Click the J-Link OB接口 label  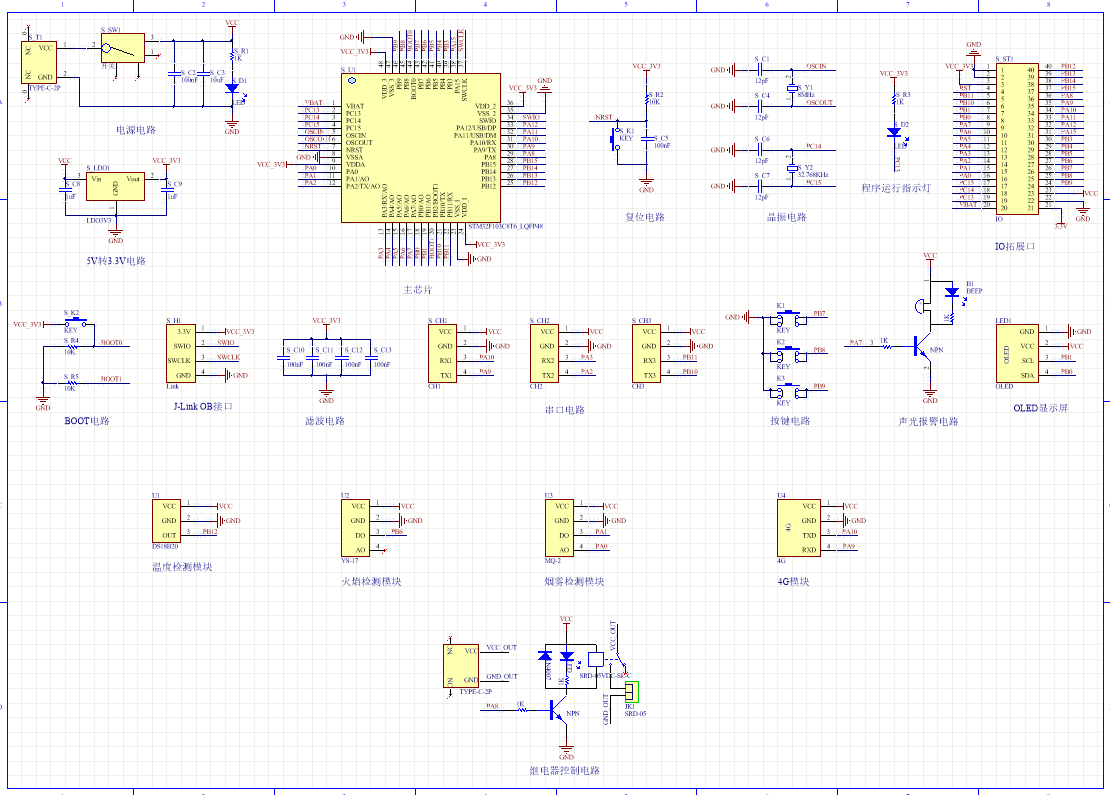click(x=203, y=406)
